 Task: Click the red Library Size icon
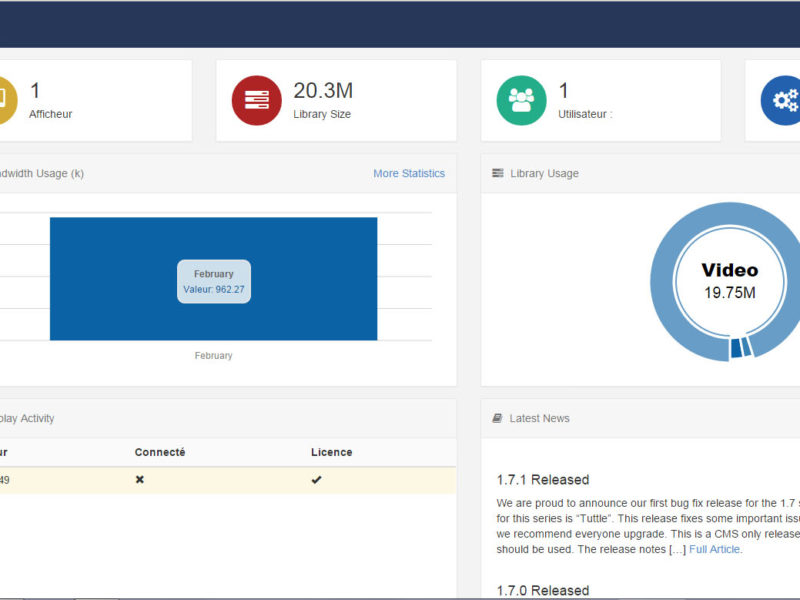pyautogui.click(x=257, y=101)
